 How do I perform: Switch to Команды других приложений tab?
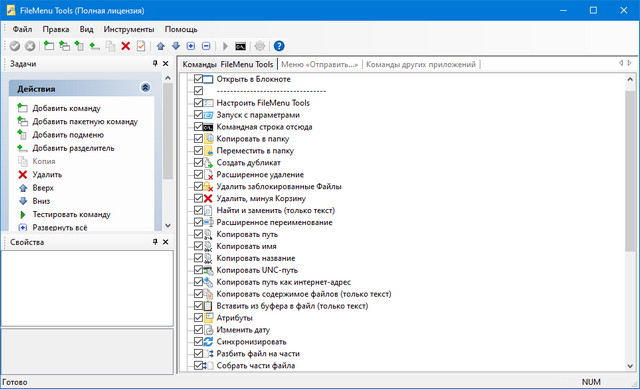pyautogui.click(x=420, y=64)
